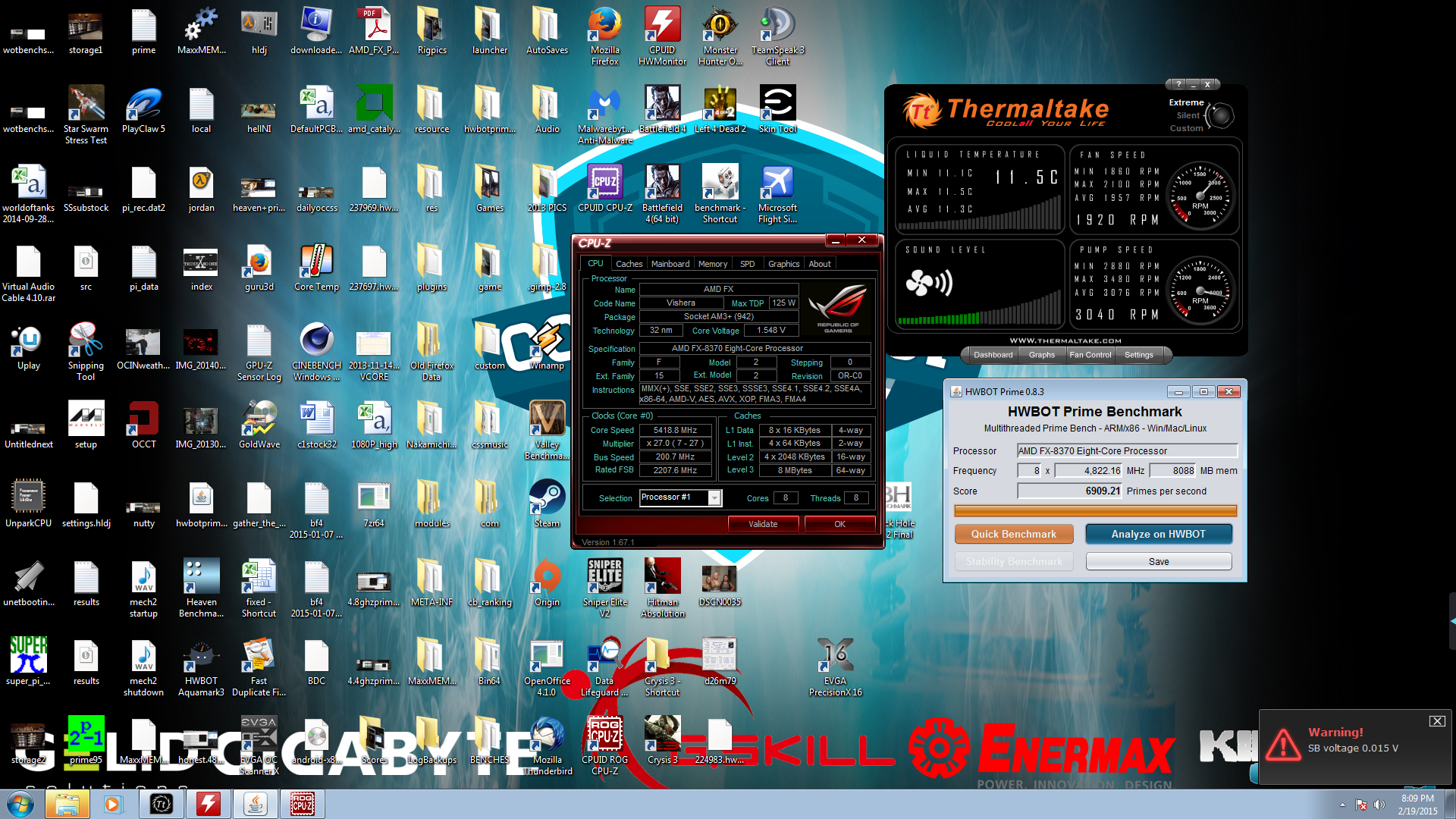Screen dimensions: 1456x819
Task: Click the Thermaltake mode selector knob
Action: click(x=1220, y=116)
